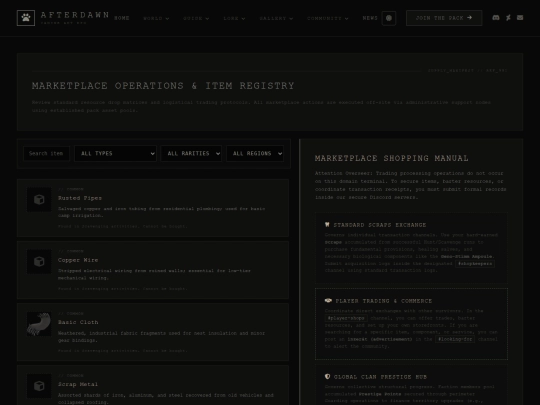This screenshot has width=540, height=405.
Task: Expand the Community nav menu
Action: (328, 18)
